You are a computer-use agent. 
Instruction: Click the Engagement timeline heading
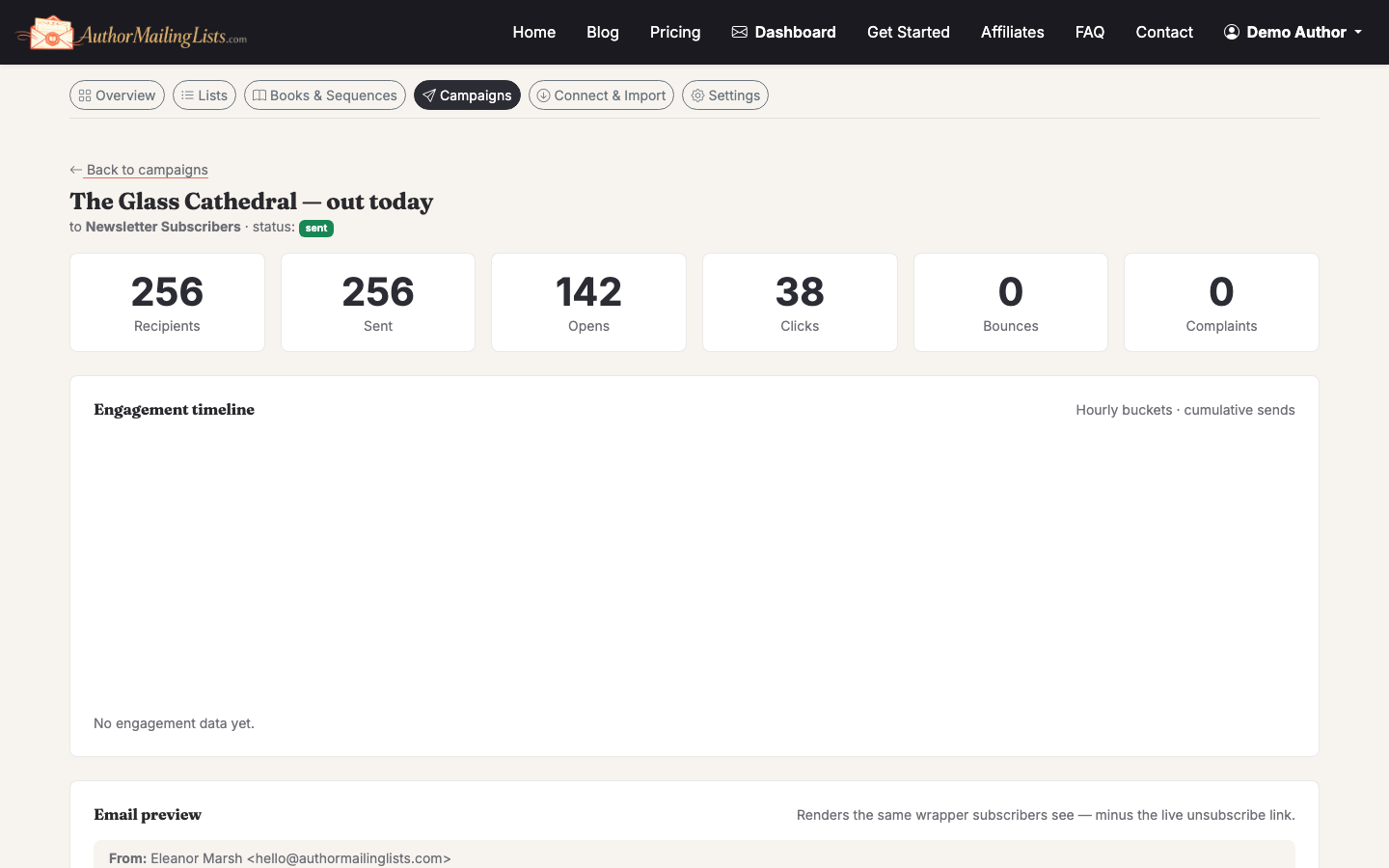pos(175,410)
